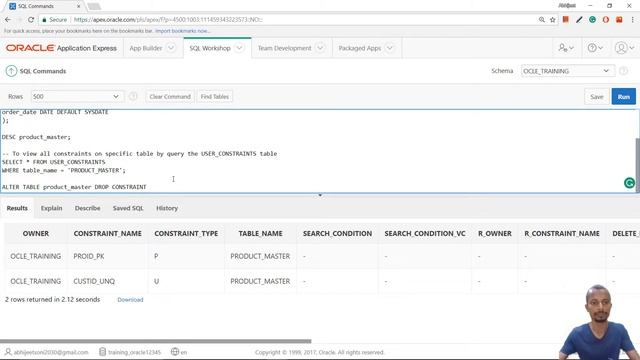Open account profile avatar menu
This screenshot has width=640, height=360.
(624, 48)
